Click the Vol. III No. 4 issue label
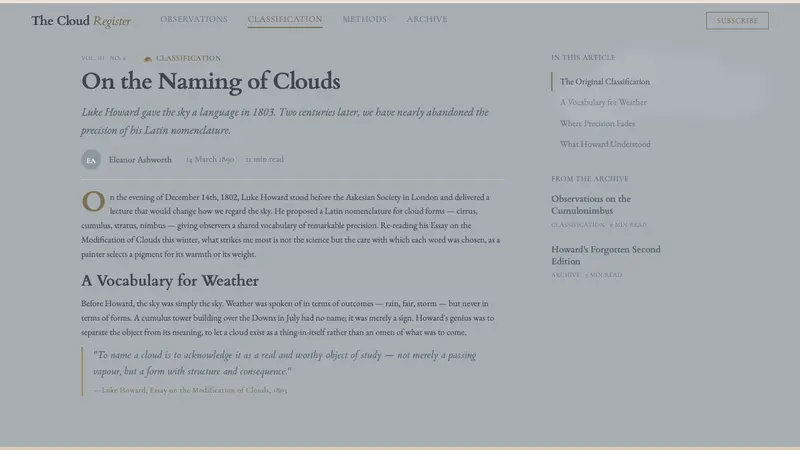This screenshot has height=450, width=800. pos(104,58)
